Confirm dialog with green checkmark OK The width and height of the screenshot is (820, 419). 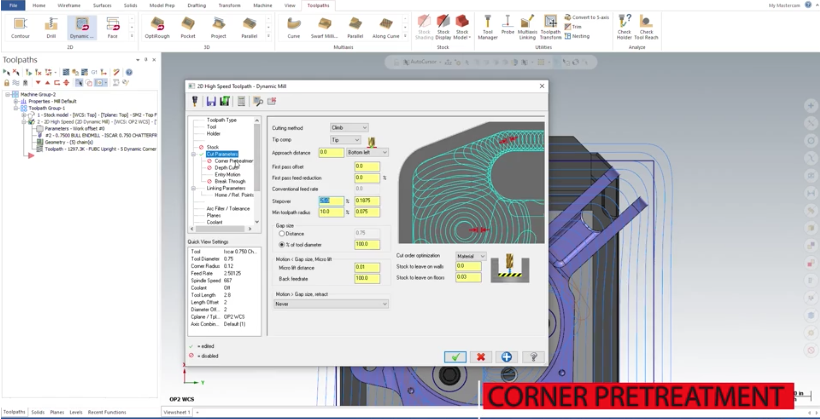[x=455, y=357]
